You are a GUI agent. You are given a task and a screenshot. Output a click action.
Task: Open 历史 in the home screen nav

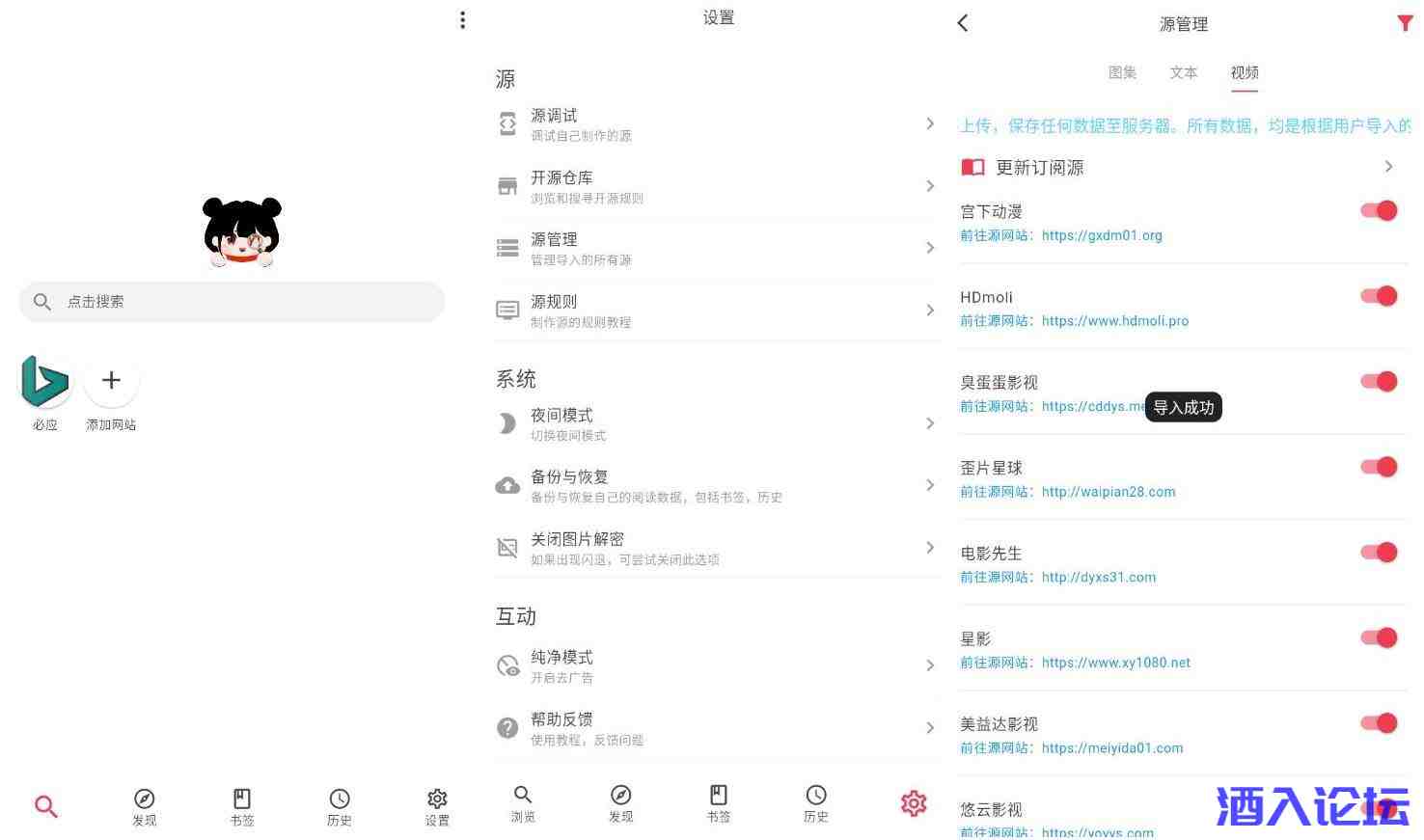pyautogui.click(x=340, y=806)
